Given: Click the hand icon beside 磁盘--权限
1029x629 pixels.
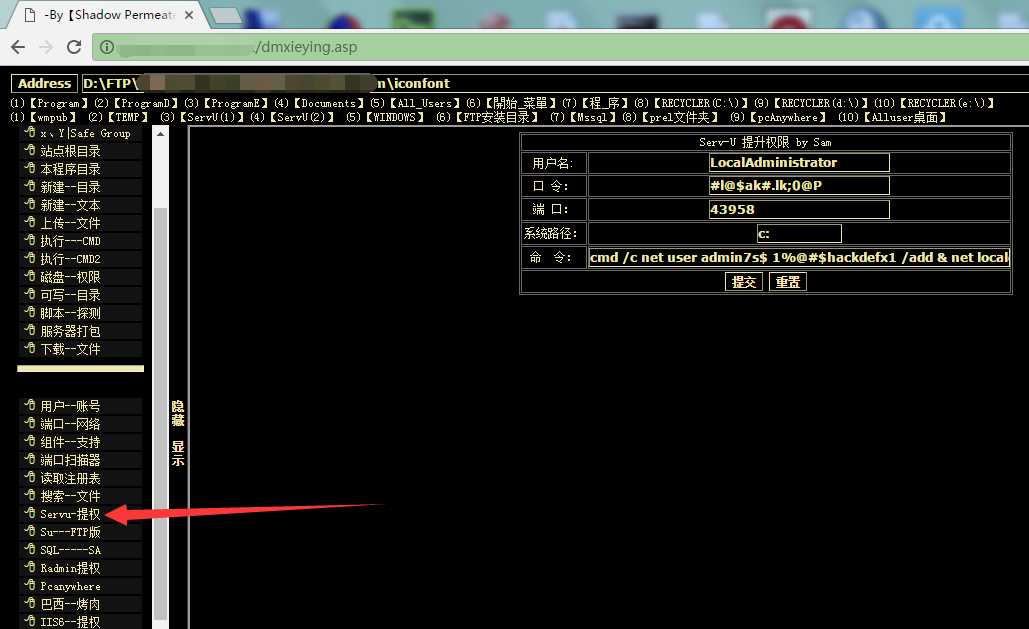Looking at the screenshot, I should 30,276.
